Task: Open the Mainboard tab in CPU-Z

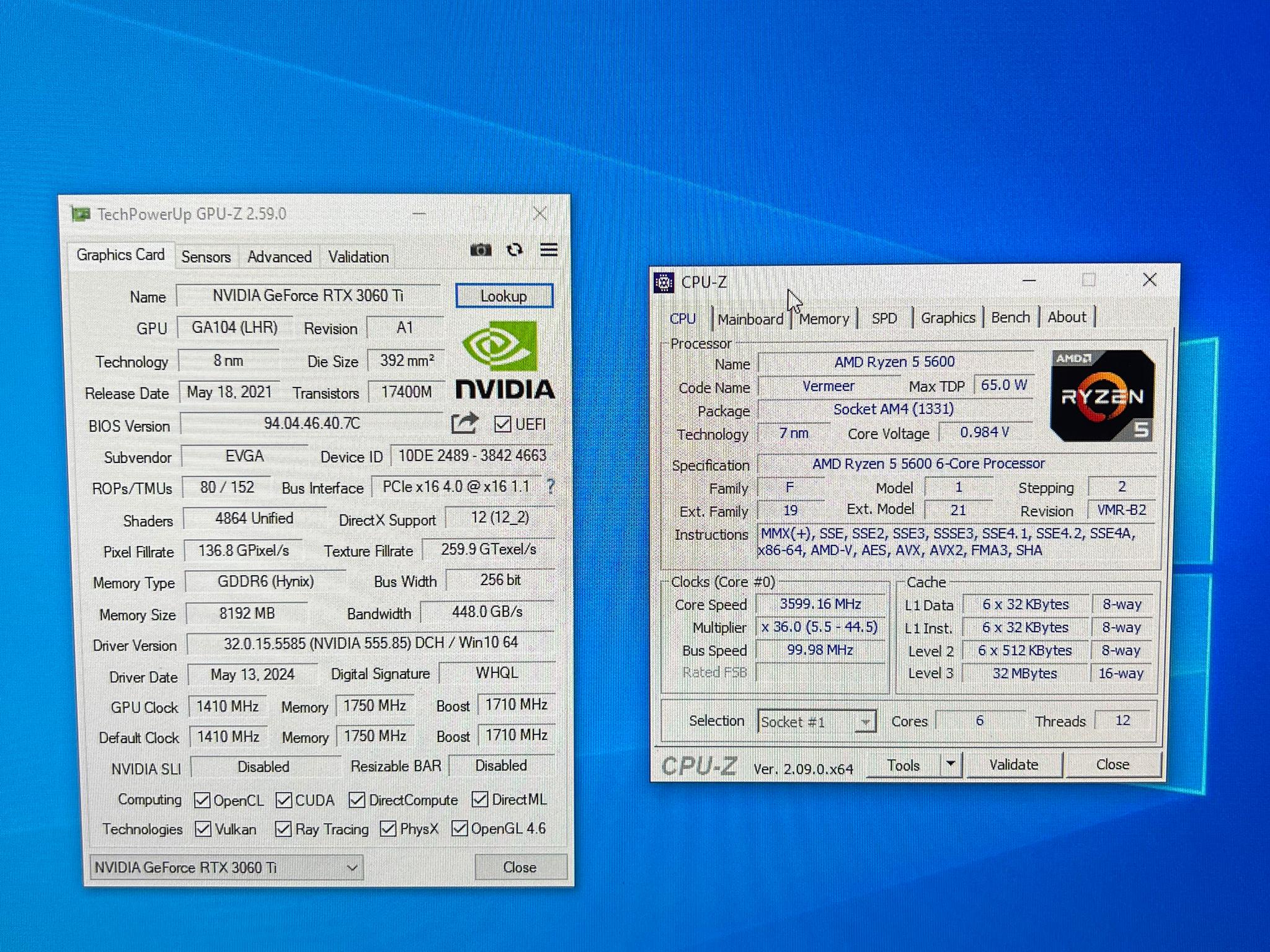Action: tap(750, 319)
